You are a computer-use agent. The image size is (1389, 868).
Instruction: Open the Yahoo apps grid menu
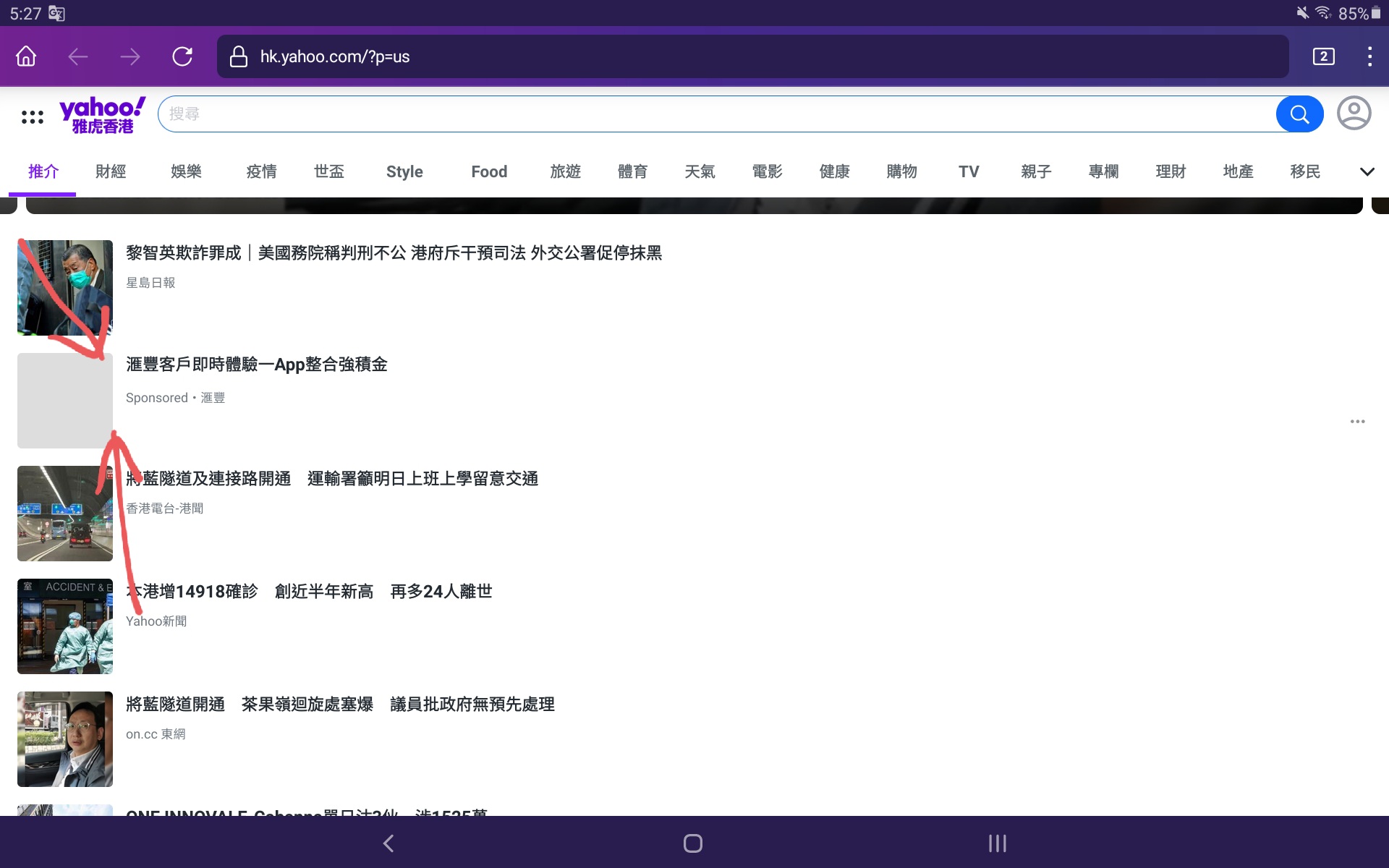(32, 114)
